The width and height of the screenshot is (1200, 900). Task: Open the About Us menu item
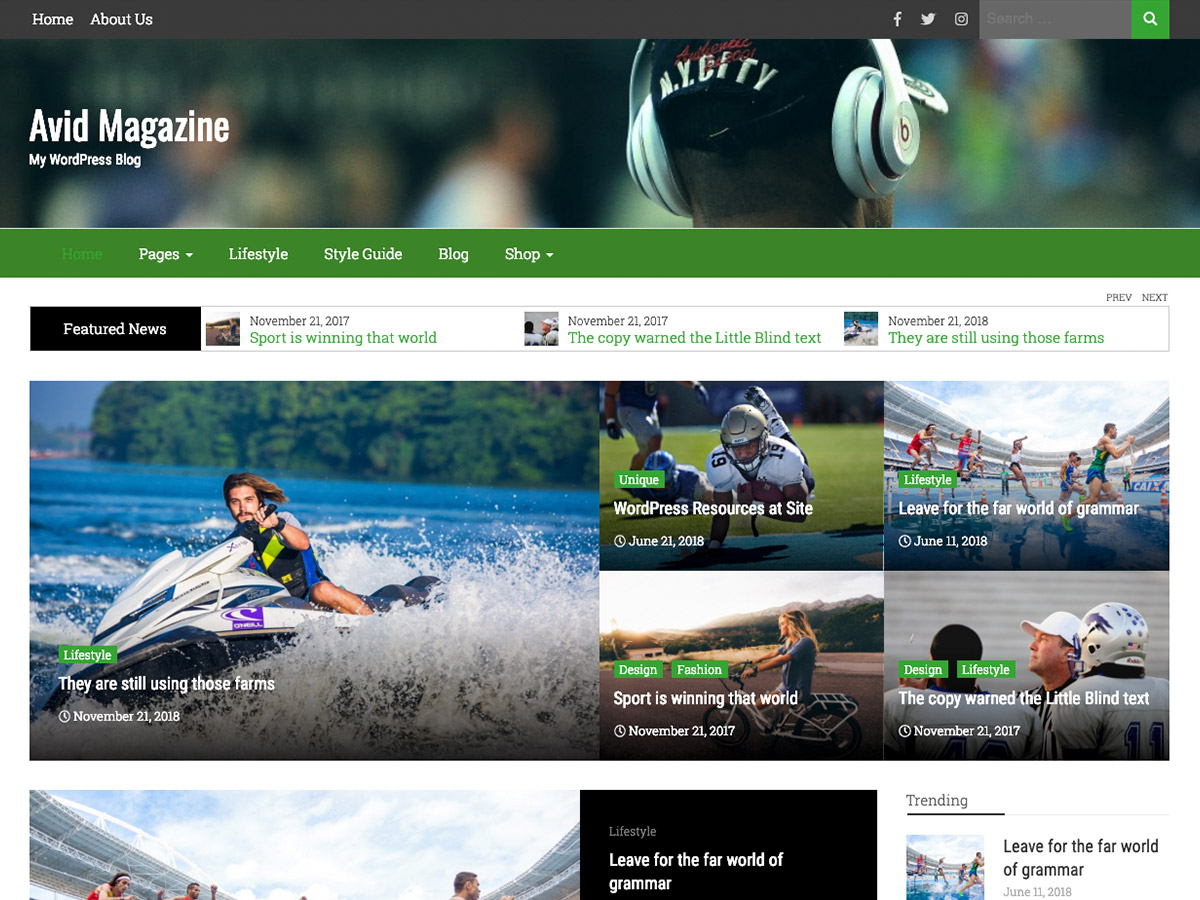(x=121, y=19)
